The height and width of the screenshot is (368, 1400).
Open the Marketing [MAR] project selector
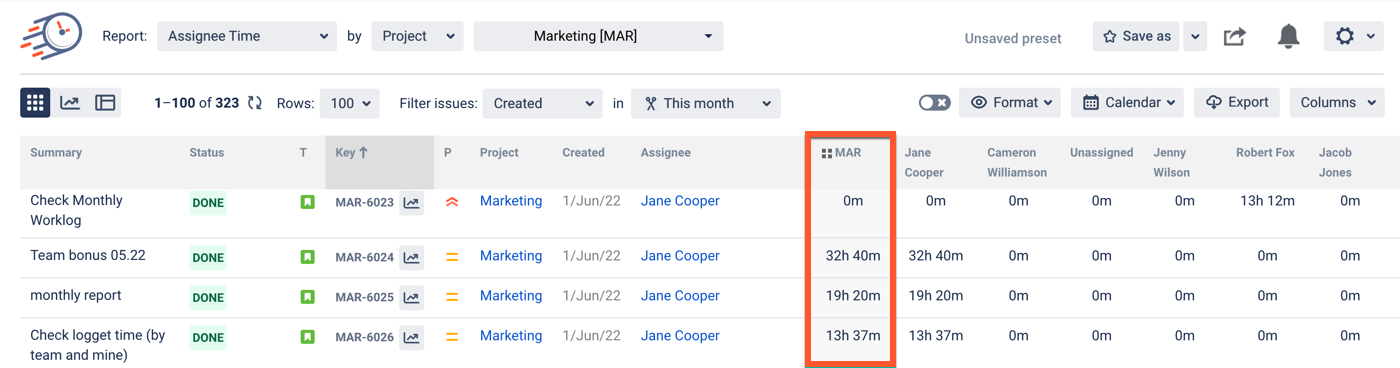(598, 36)
